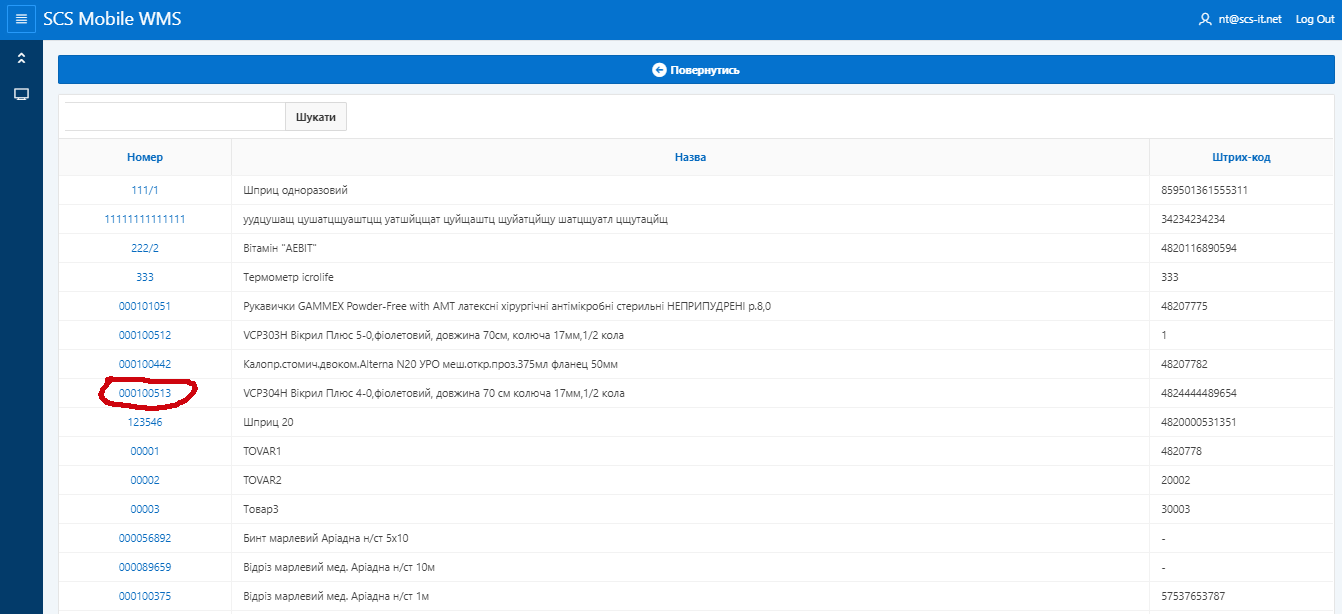Viewport: 1342px width, 614px height.
Task: Select barcode 48207775
Action: (x=1185, y=306)
